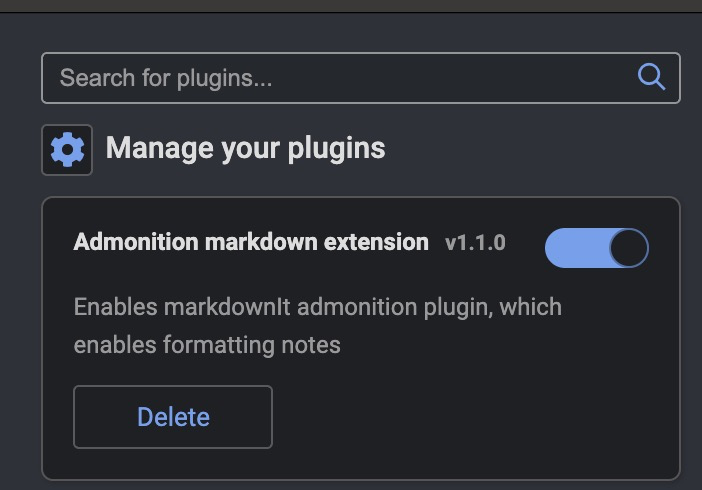Click the v1.1.0 version label
This screenshot has height=490, width=702.
pos(475,242)
